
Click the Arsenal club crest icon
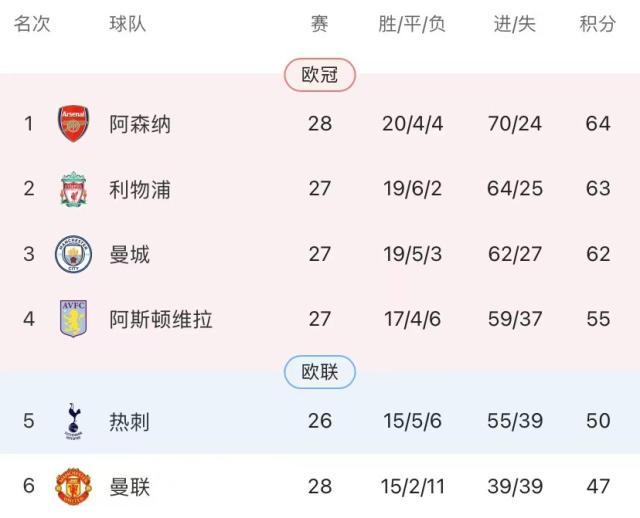point(73,124)
